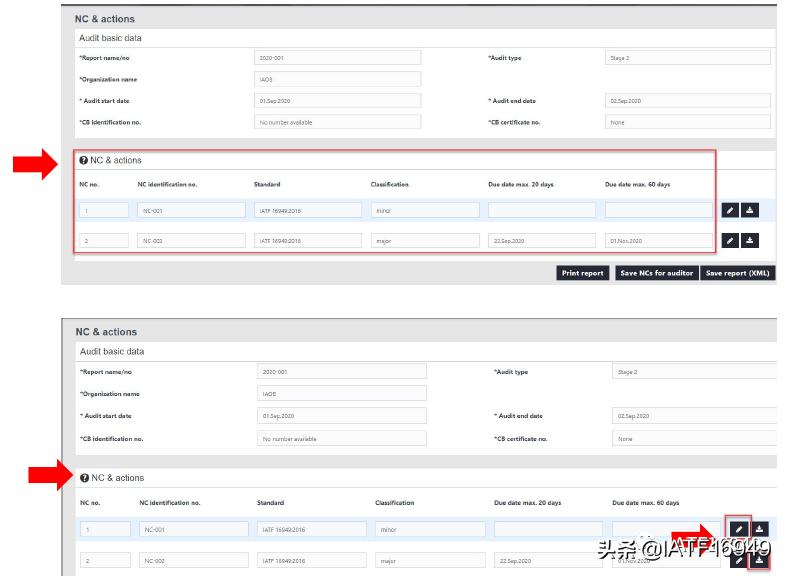Select Report name/no field in upper form

(337, 58)
